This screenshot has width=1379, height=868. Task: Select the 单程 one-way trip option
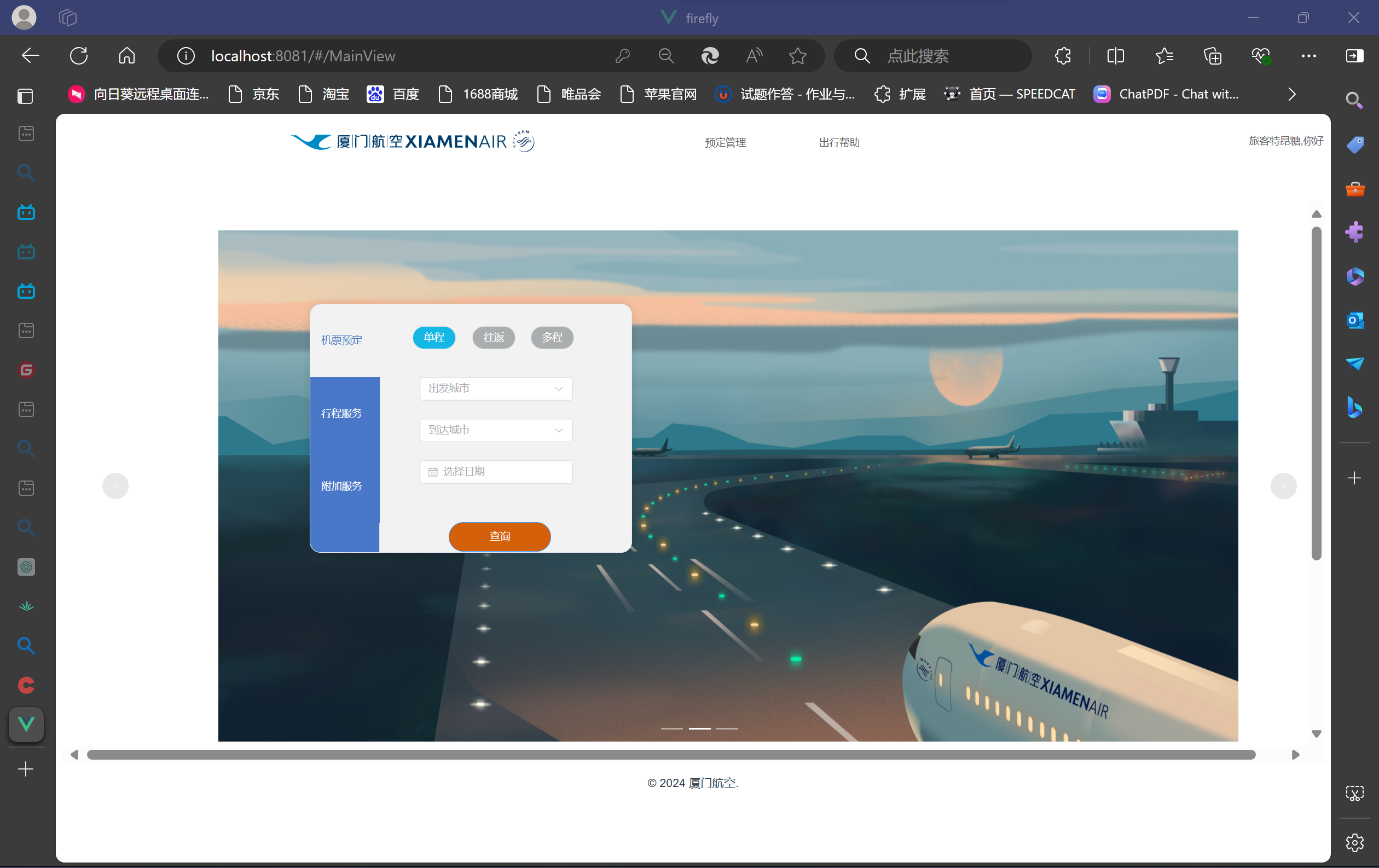coord(434,337)
